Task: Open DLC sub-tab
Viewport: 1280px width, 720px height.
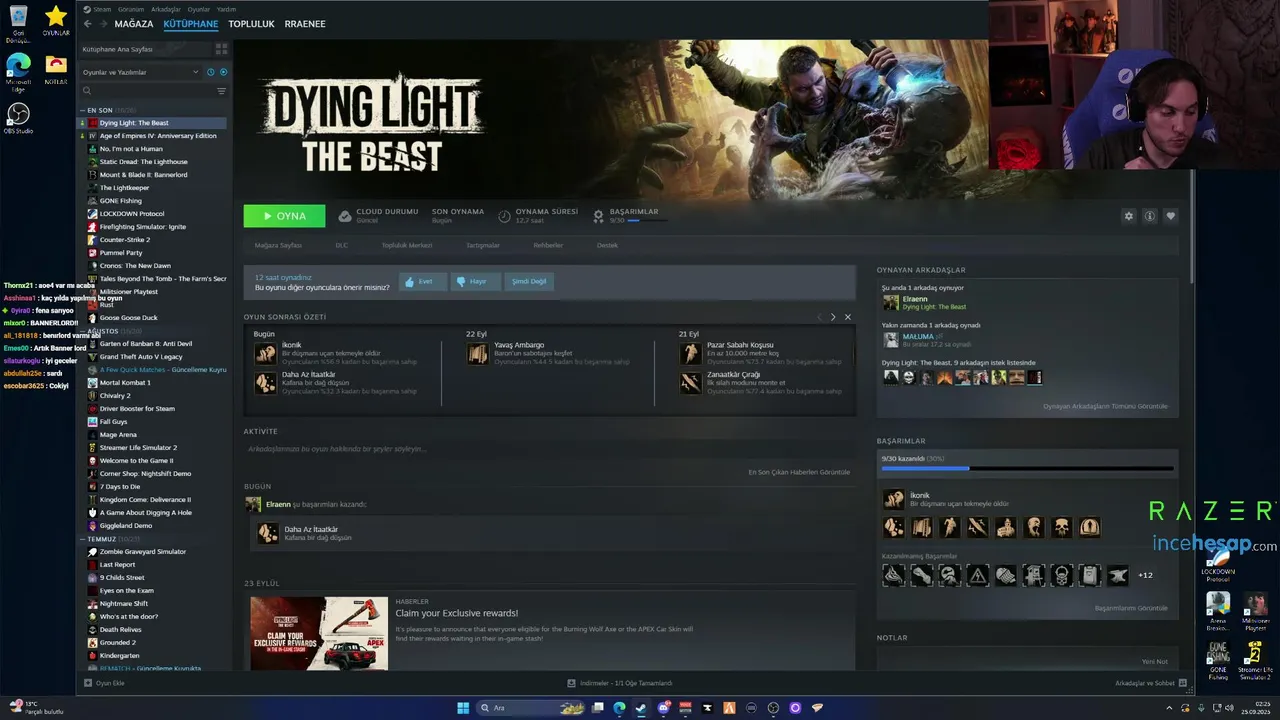Action: 342,245
